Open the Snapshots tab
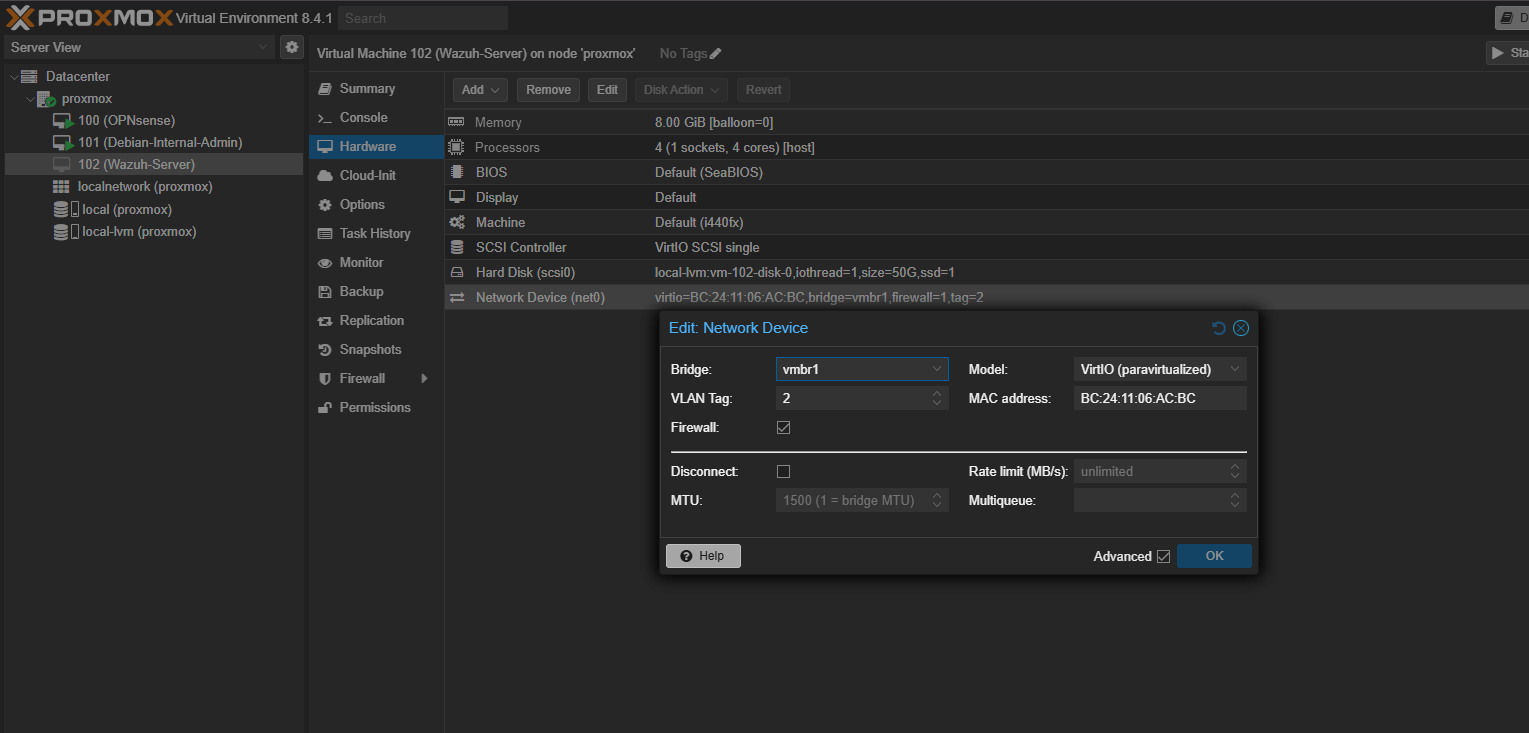 pos(369,350)
